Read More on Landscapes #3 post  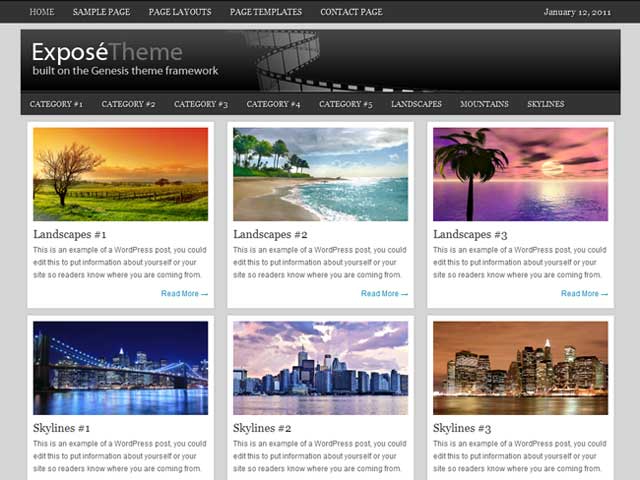pos(584,293)
